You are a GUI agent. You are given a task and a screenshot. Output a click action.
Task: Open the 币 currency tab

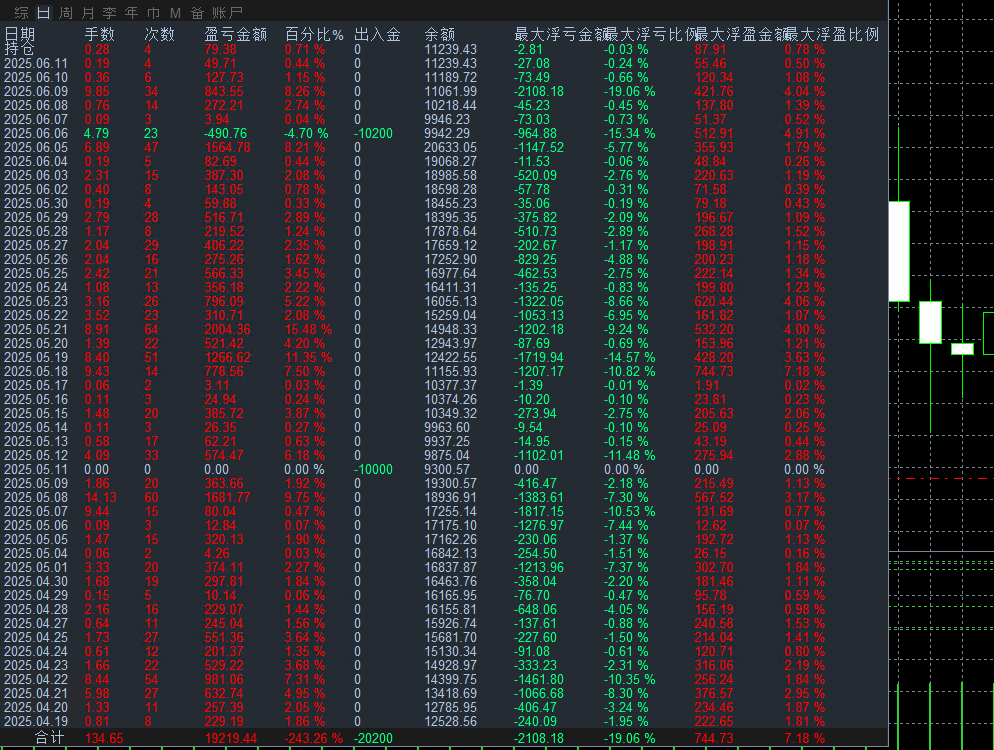(153, 13)
